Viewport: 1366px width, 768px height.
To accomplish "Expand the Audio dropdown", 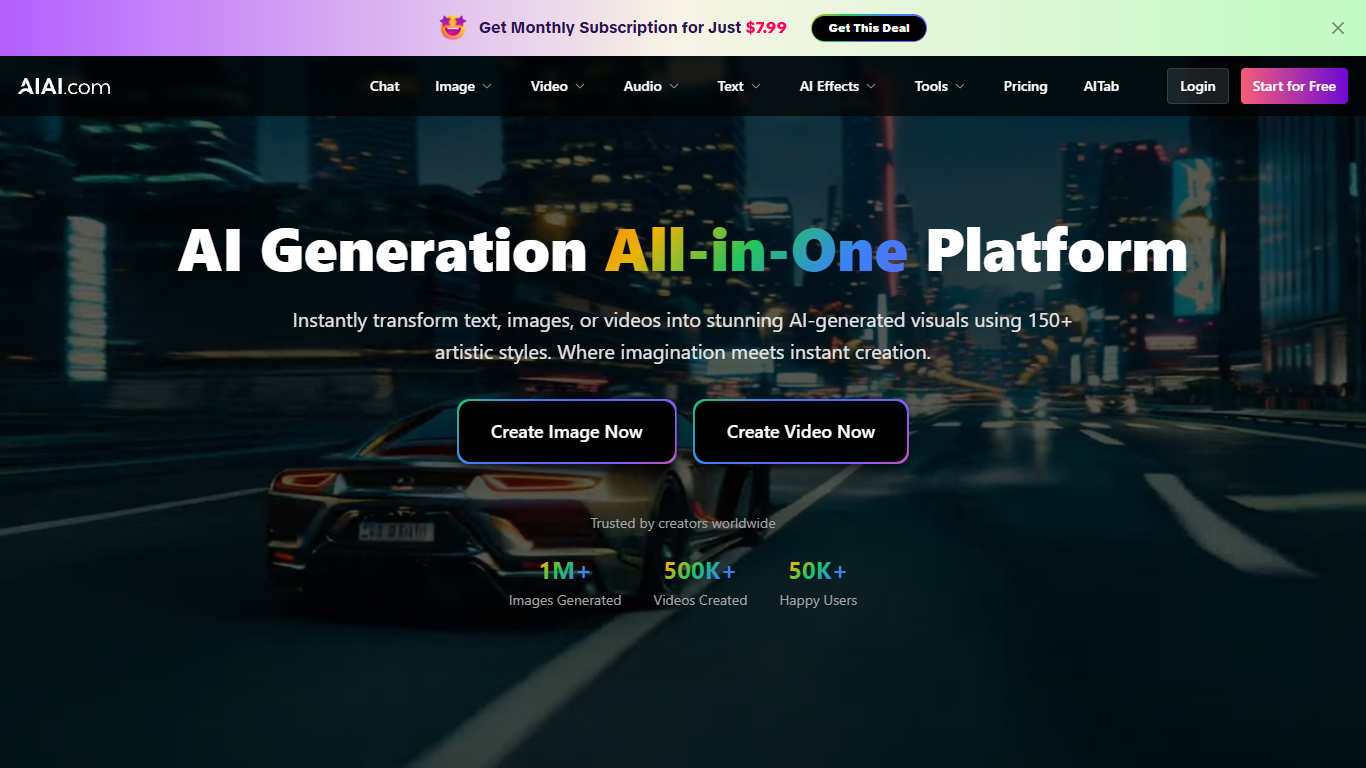I will [x=649, y=86].
